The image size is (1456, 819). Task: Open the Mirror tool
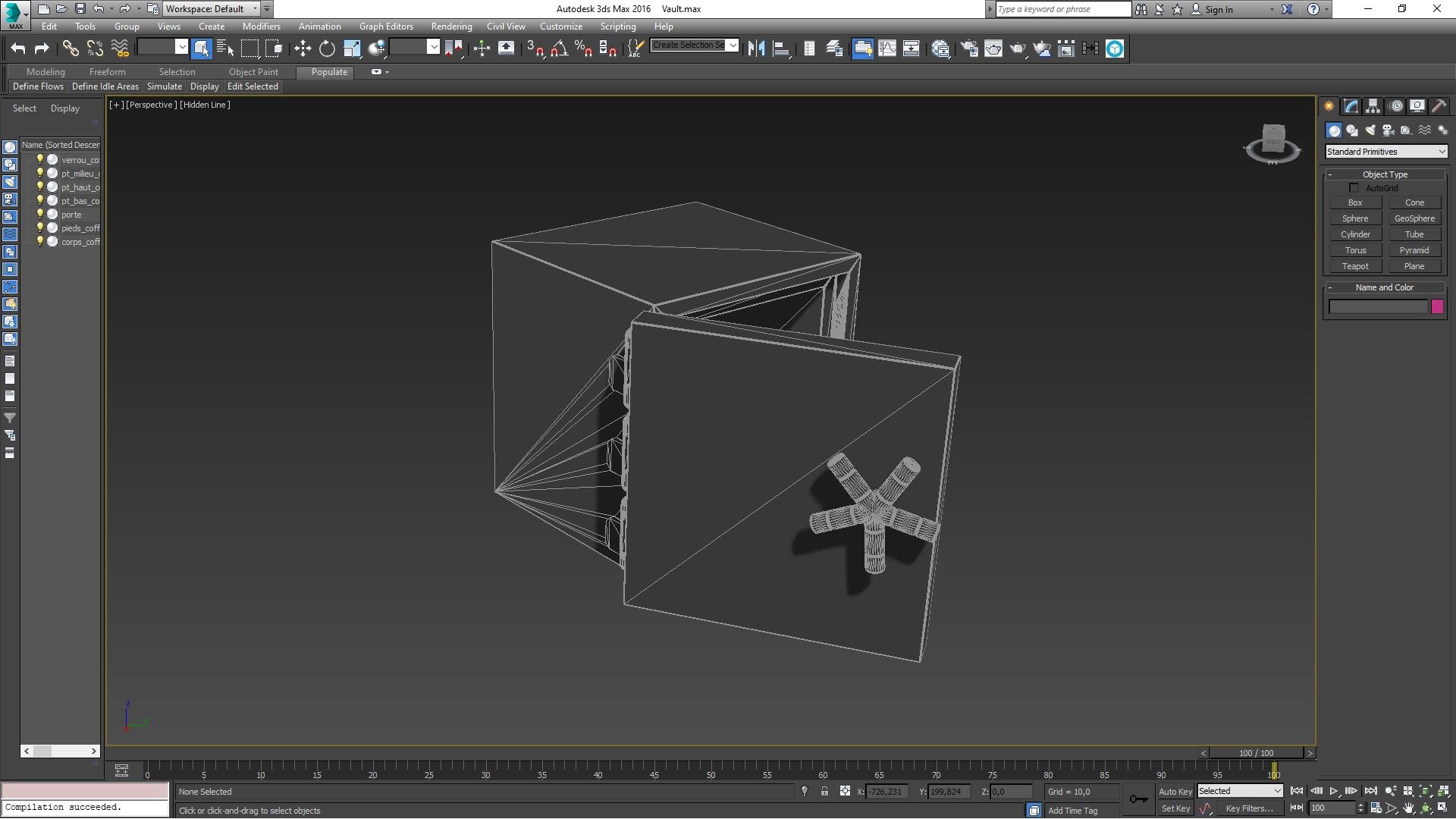click(756, 49)
